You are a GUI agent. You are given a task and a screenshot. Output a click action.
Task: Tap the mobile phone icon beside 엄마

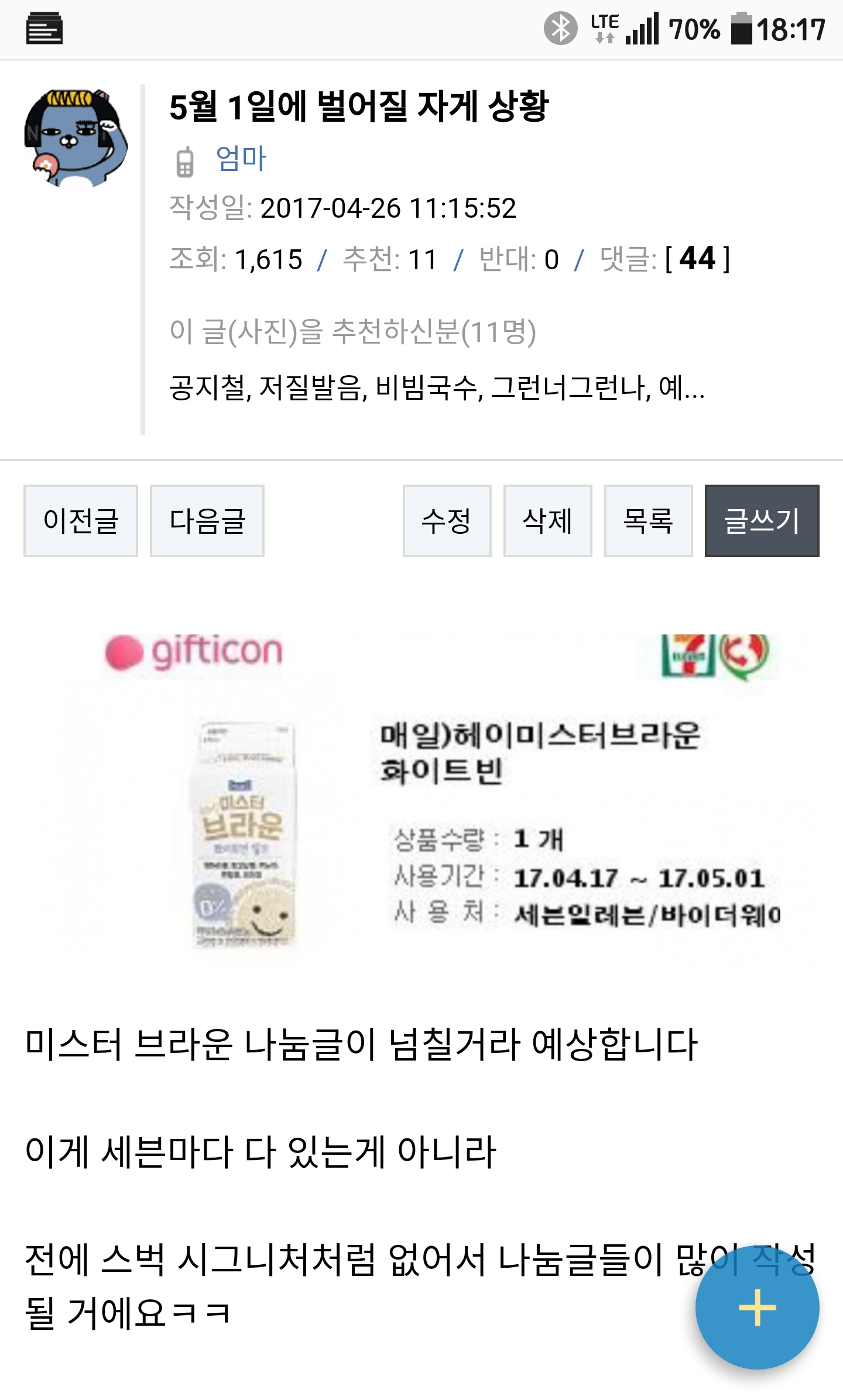point(185,161)
